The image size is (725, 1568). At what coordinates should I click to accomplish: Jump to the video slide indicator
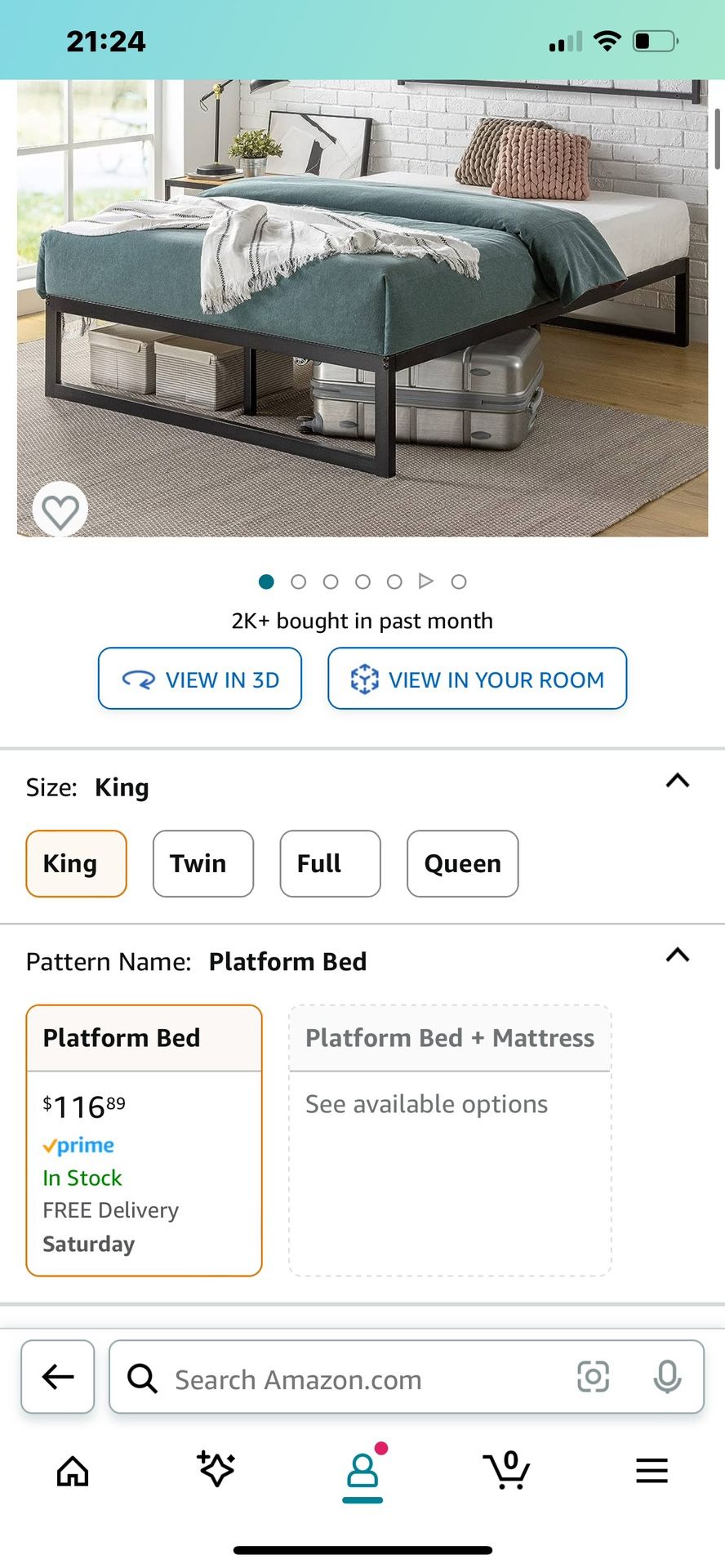[x=425, y=581]
